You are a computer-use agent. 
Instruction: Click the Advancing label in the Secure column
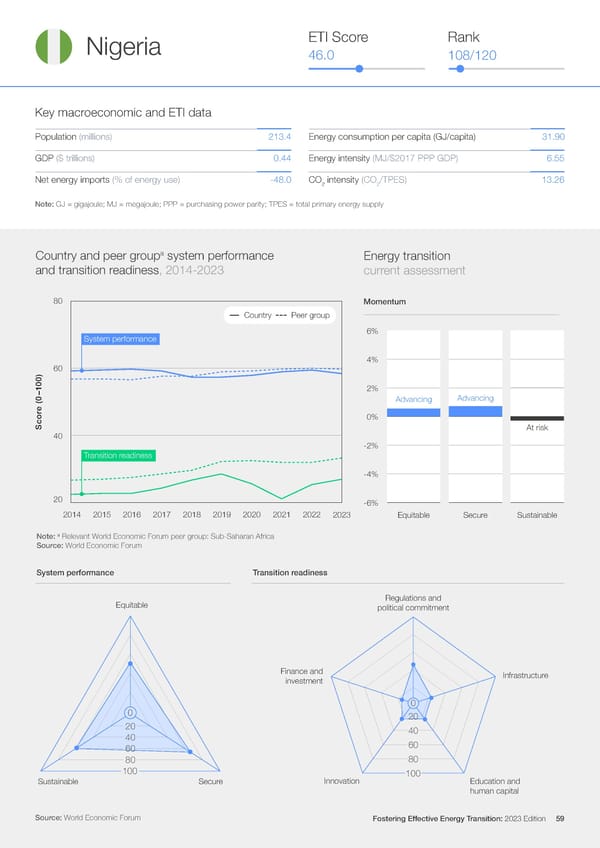(x=475, y=398)
